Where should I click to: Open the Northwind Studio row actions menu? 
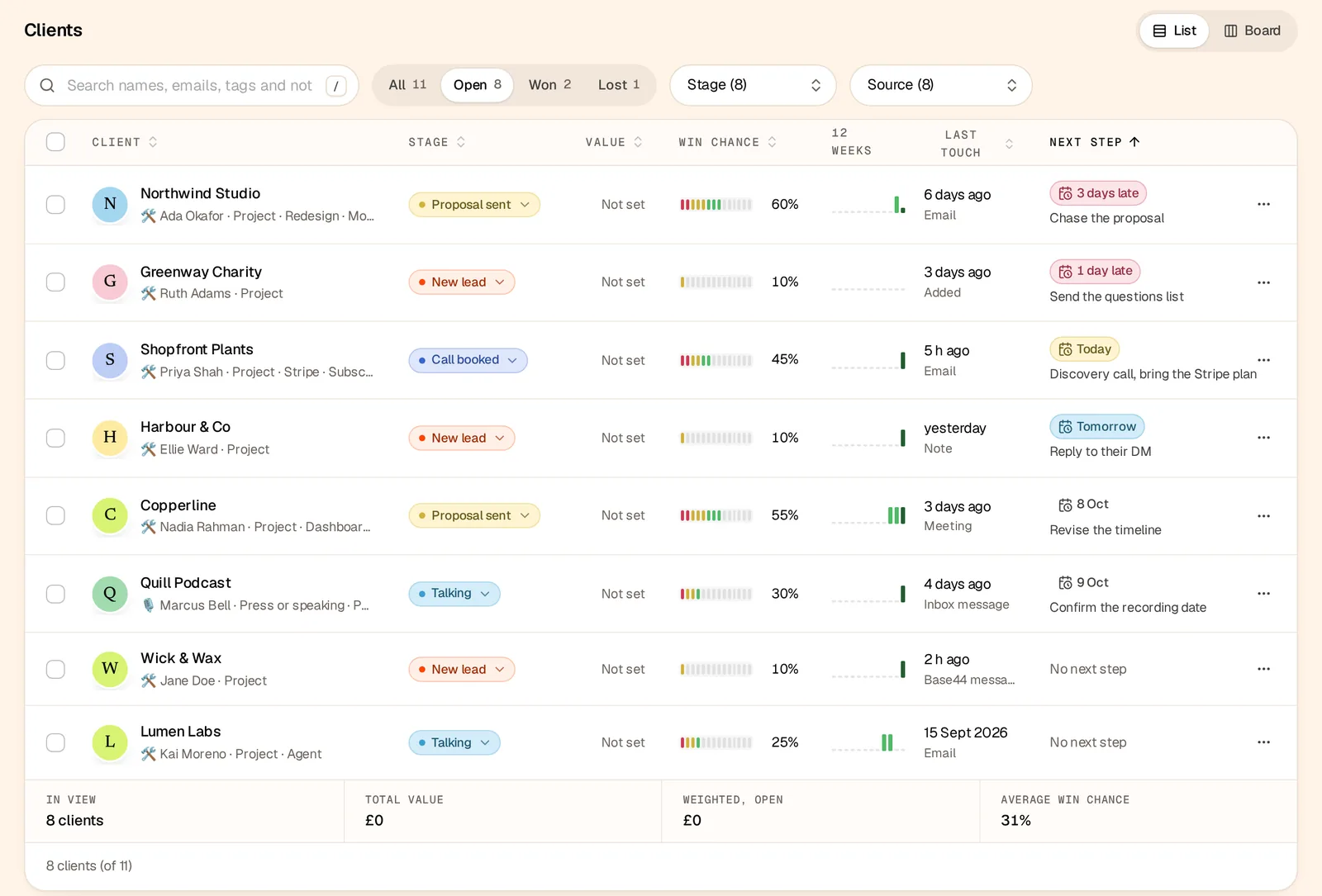click(1263, 204)
